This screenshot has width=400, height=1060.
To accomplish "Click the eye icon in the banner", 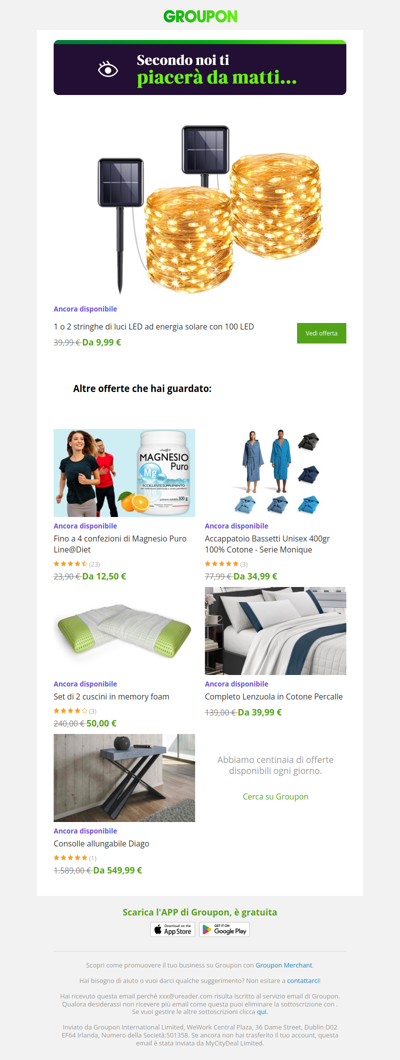I will [x=107, y=69].
